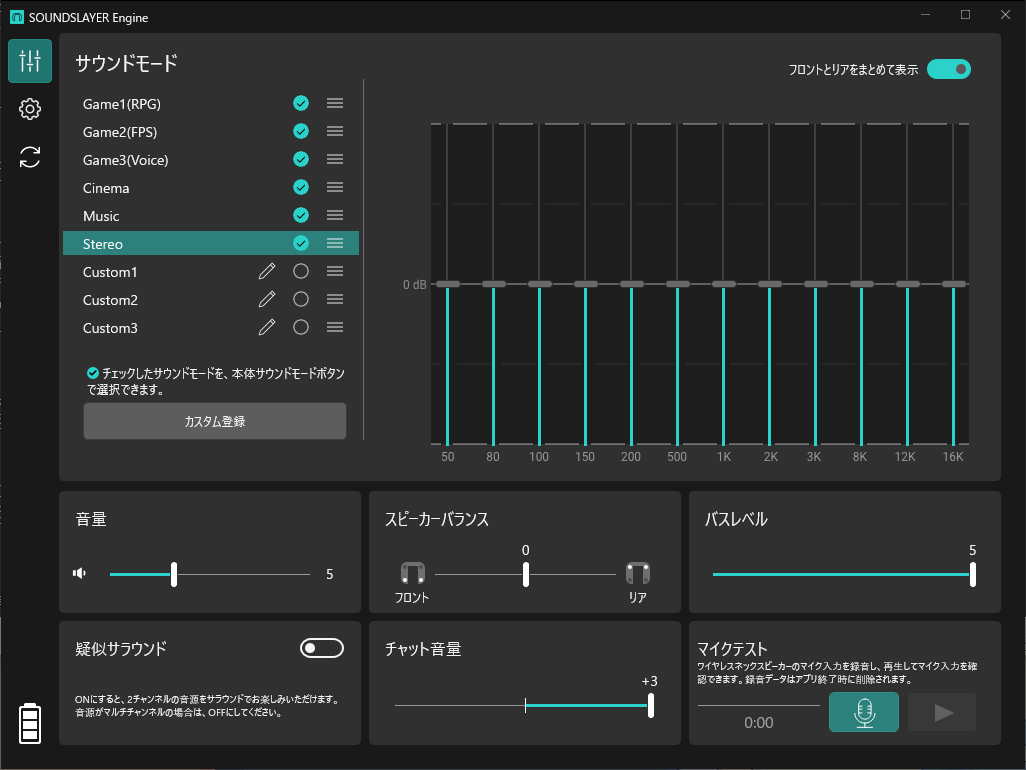The width and height of the screenshot is (1026, 770).
Task: Start mic test recording with microphone button
Action: (864, 712)
